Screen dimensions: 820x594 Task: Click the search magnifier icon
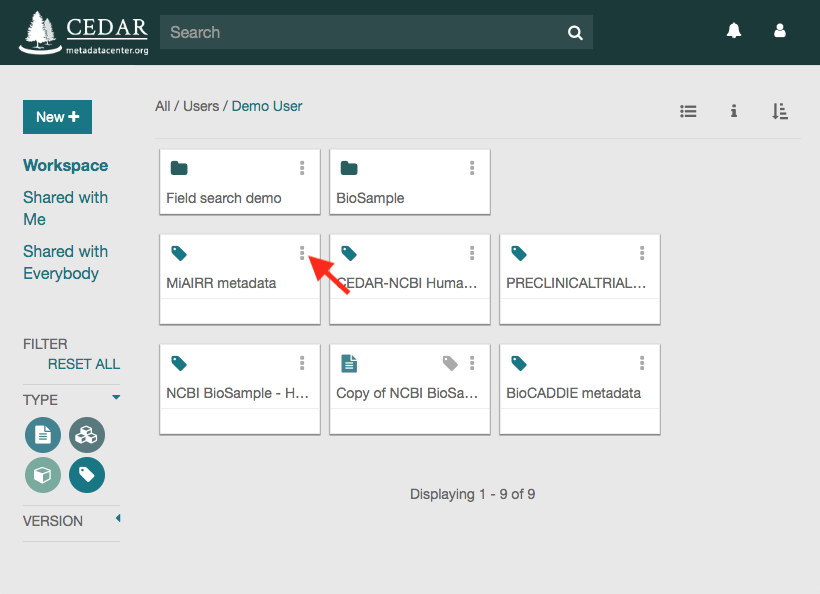[x=575, y=32]
